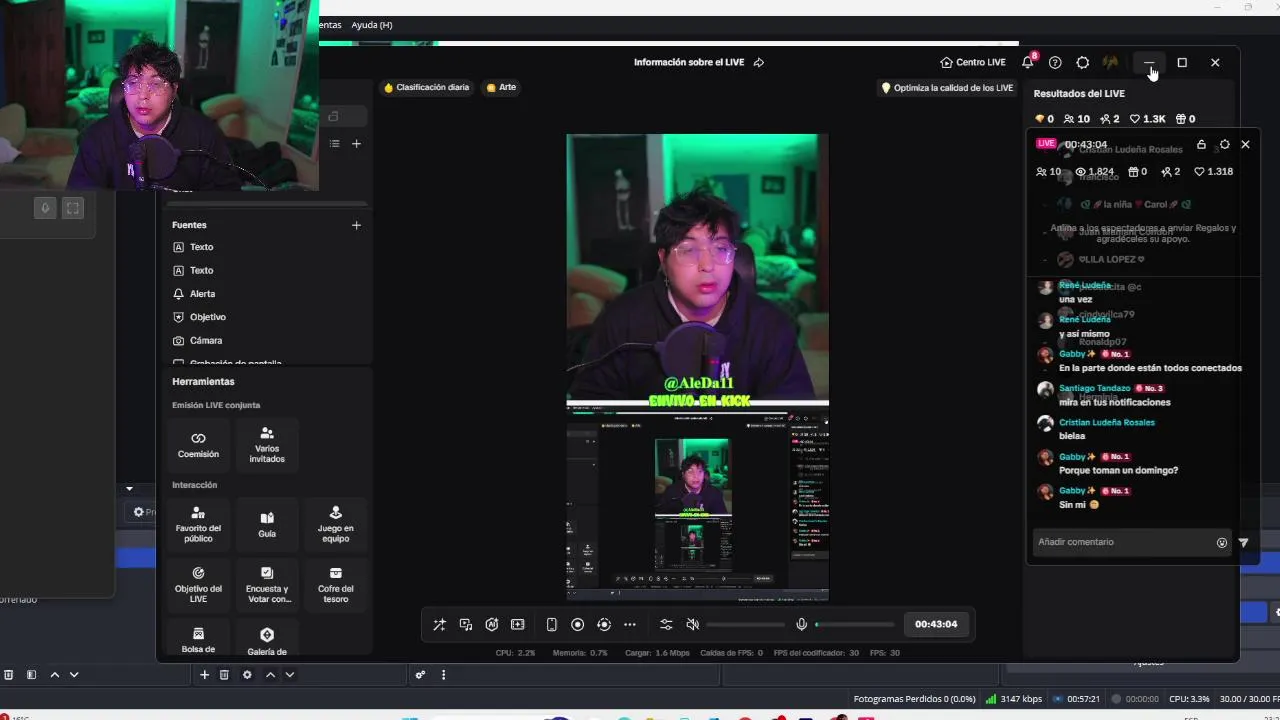Click Optimiza la calidad de los LIVE
The image size is (1280, 720).
tap(947, 88)
